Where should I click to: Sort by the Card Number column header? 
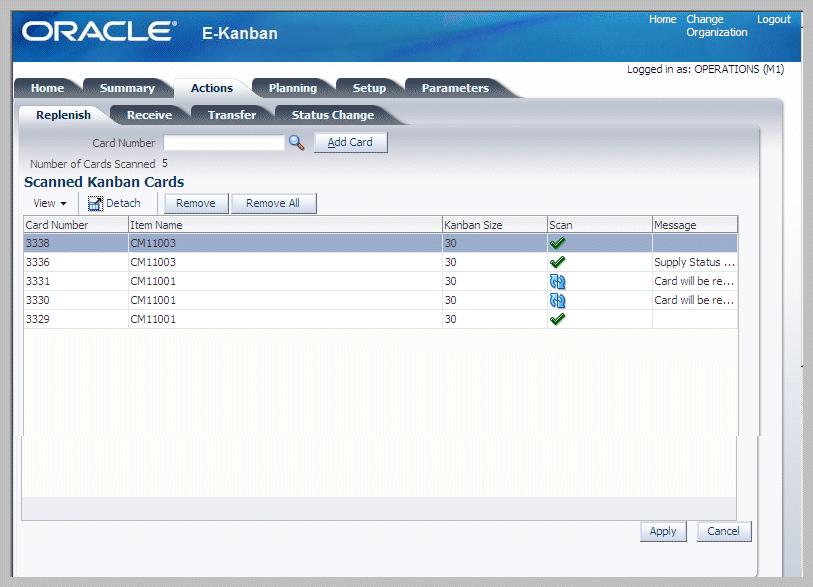tap(76, 225)
